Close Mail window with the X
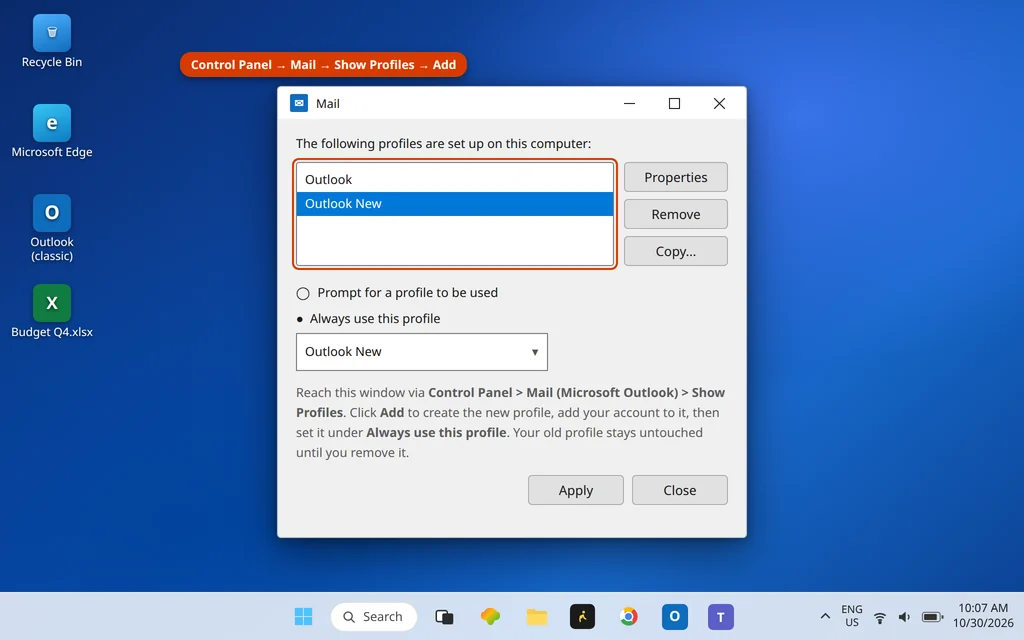The image size is (1024, 640). point(720,103)
